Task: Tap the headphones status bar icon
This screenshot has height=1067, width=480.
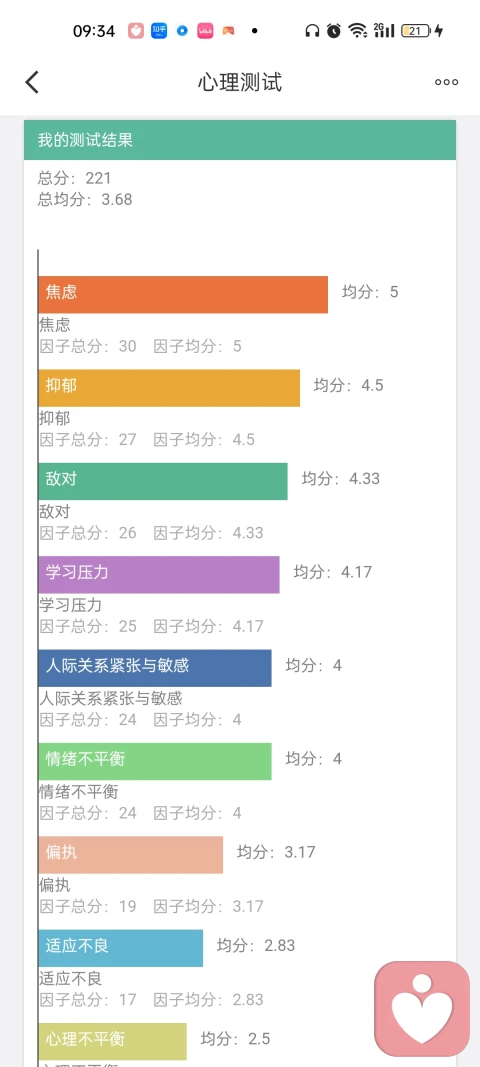Action: pos(313,31)
